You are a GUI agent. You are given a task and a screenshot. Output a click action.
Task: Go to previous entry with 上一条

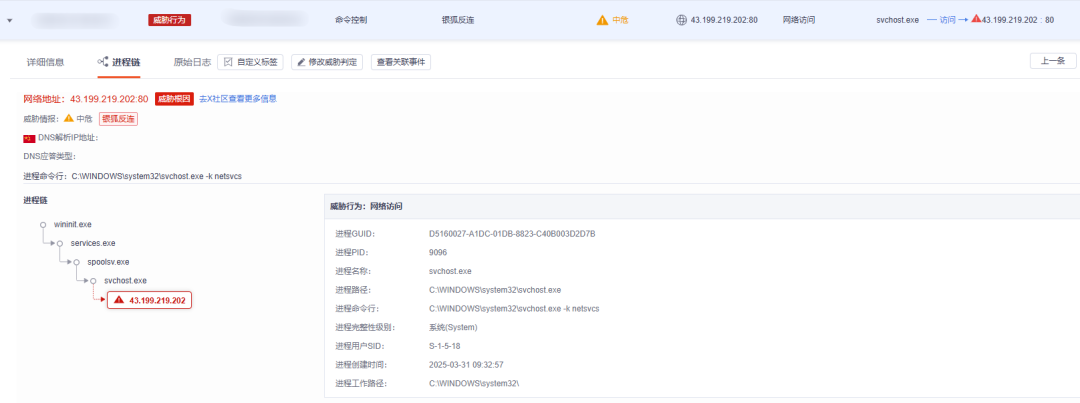click(1053, 62)
